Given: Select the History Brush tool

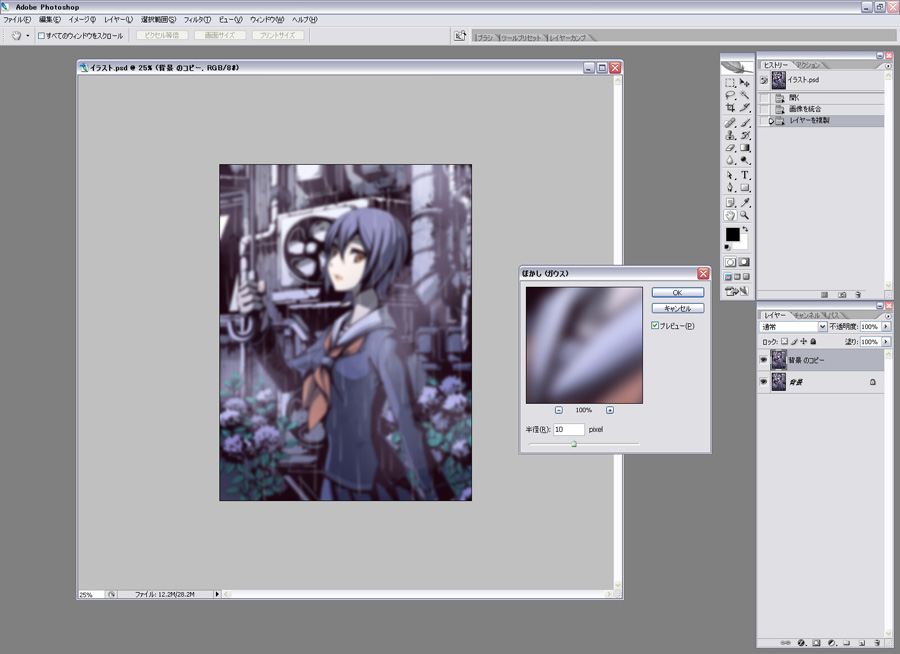Looking at the screenshot, I should point(744,136).
